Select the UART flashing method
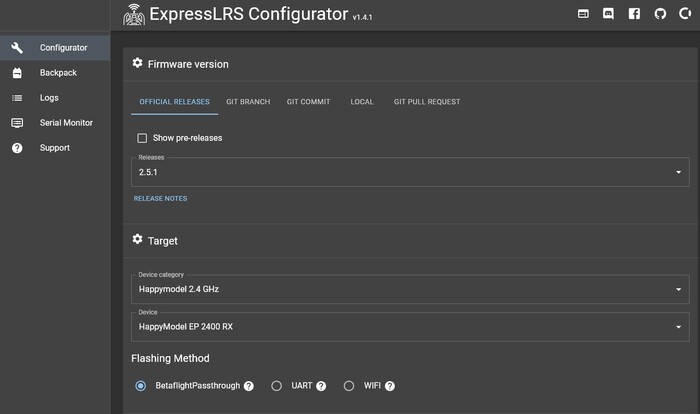Screen dimensions: 700x414 pyautogui.click(x=277, y=386)
